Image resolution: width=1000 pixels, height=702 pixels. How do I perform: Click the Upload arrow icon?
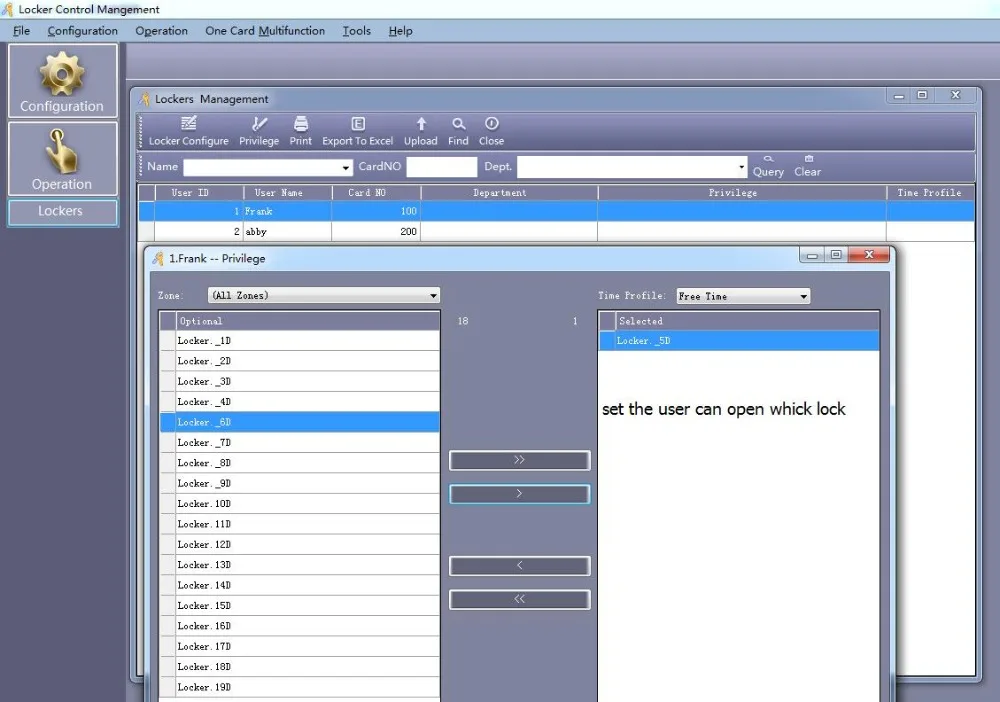[420, 131]
